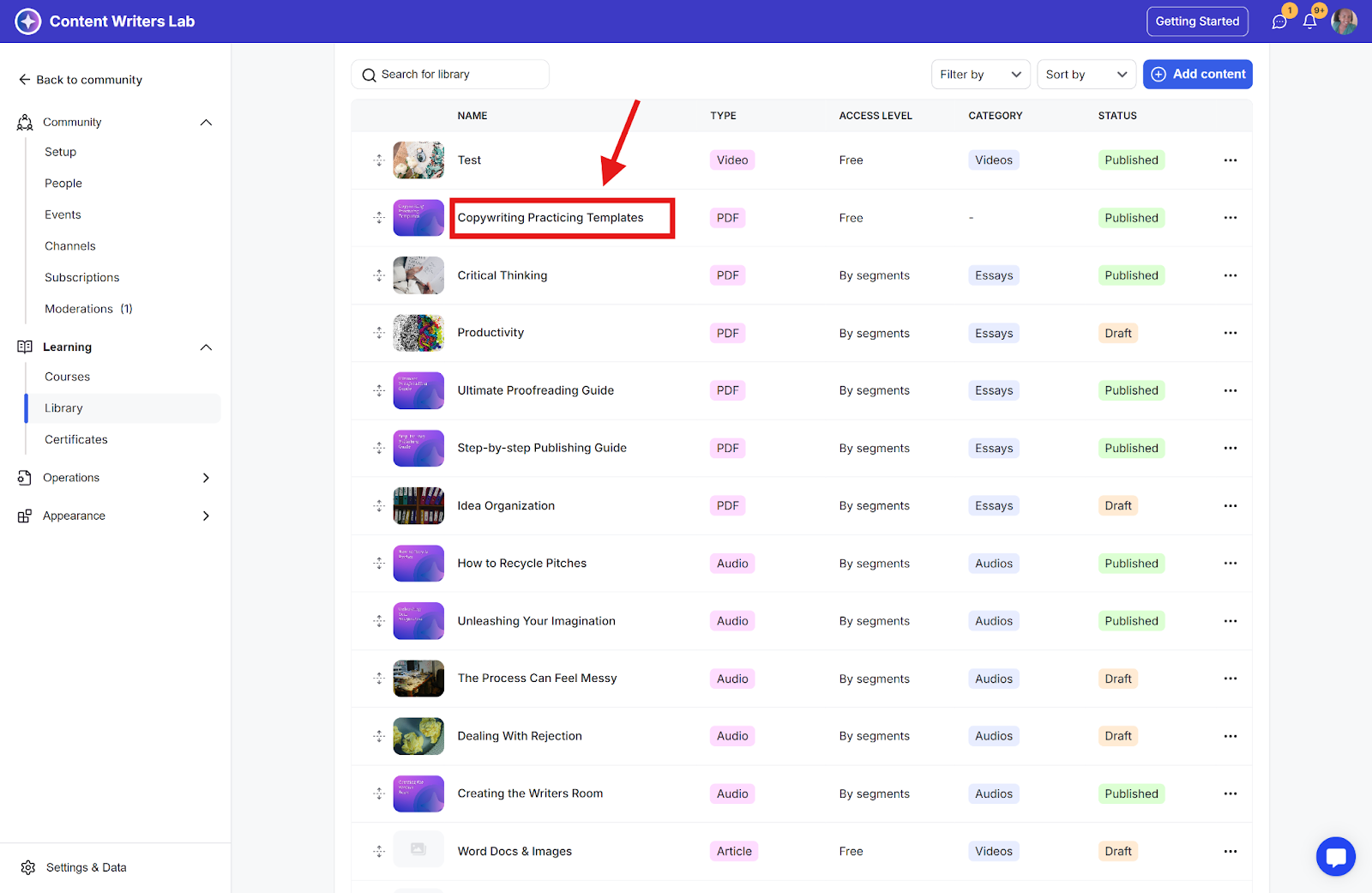The width and height of the screenshot is (1372, 893).
Task: Open Copywriting Practicing Templates item
Action: click(551, 218)
